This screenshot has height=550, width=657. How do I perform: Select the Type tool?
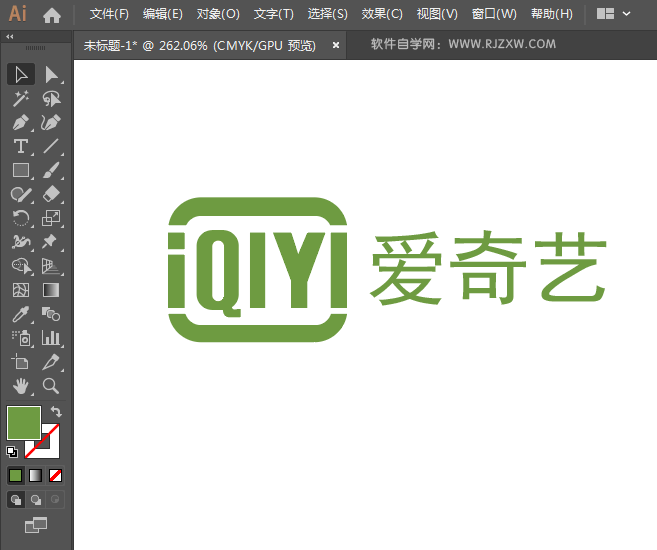pyautogui.click(x=21, y=147)
